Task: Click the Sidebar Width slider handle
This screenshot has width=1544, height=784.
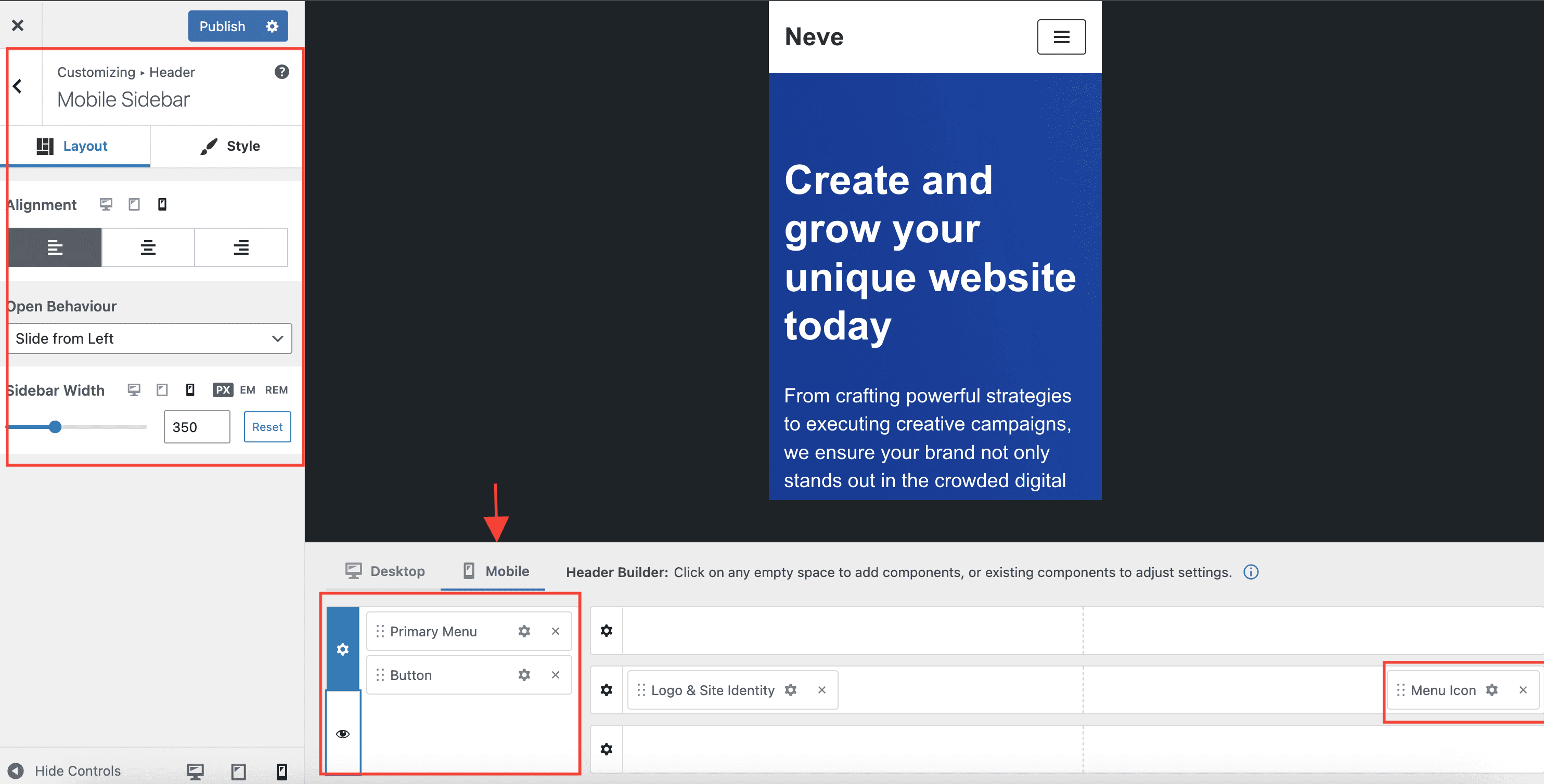Action: (x=55, y=427)
